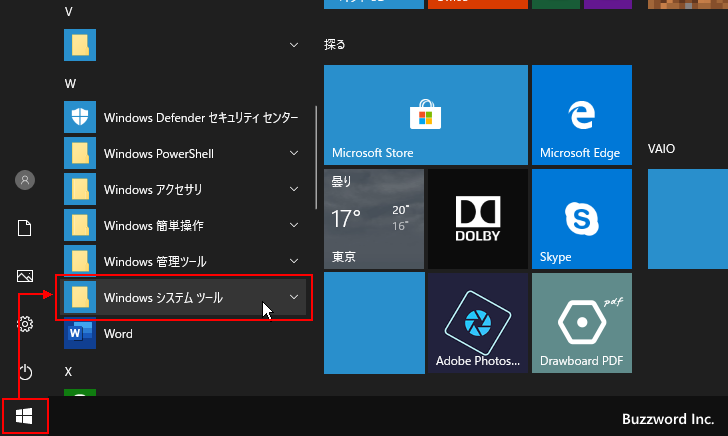Open the Adobe Photoshop Elements tile

[478, 323]
